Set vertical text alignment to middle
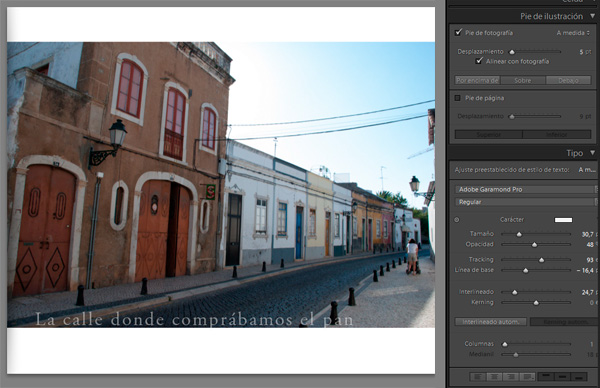The width and height of the screenshot is (600, 388). pyautogui.click(x=562, y=377)
